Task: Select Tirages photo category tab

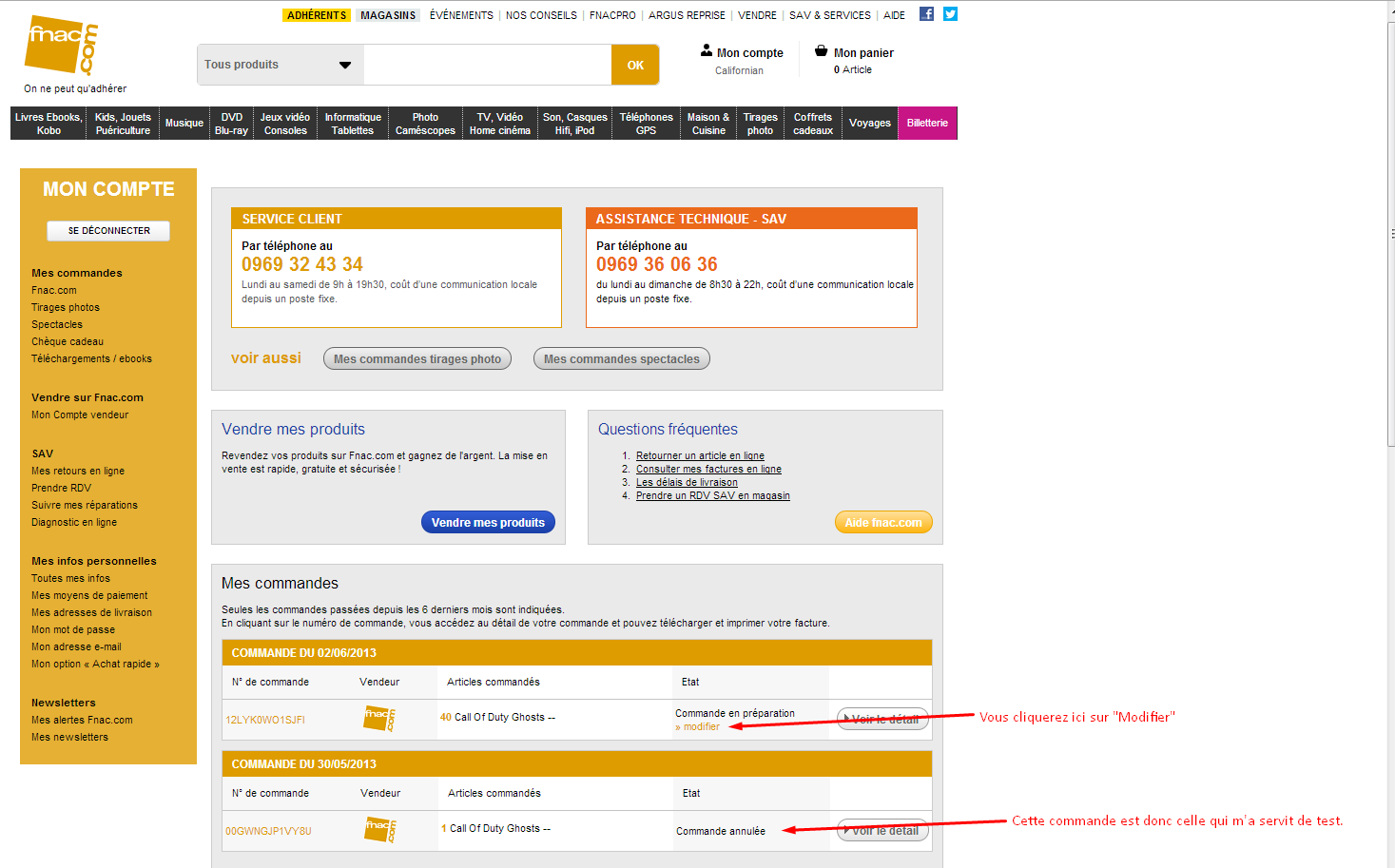Action: pyautogui.click(x=760, y=124)
